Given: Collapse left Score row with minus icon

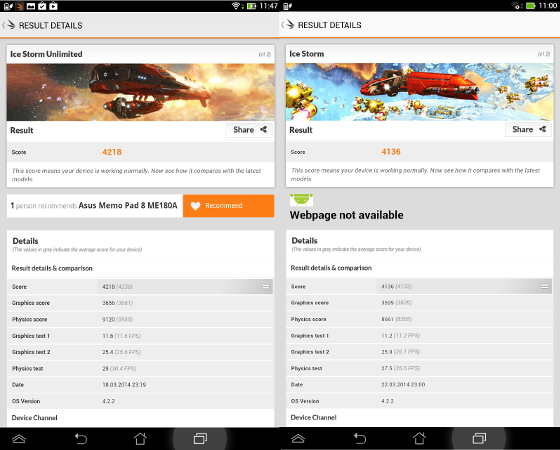Looking at the screenshot, I should point(265,287).
